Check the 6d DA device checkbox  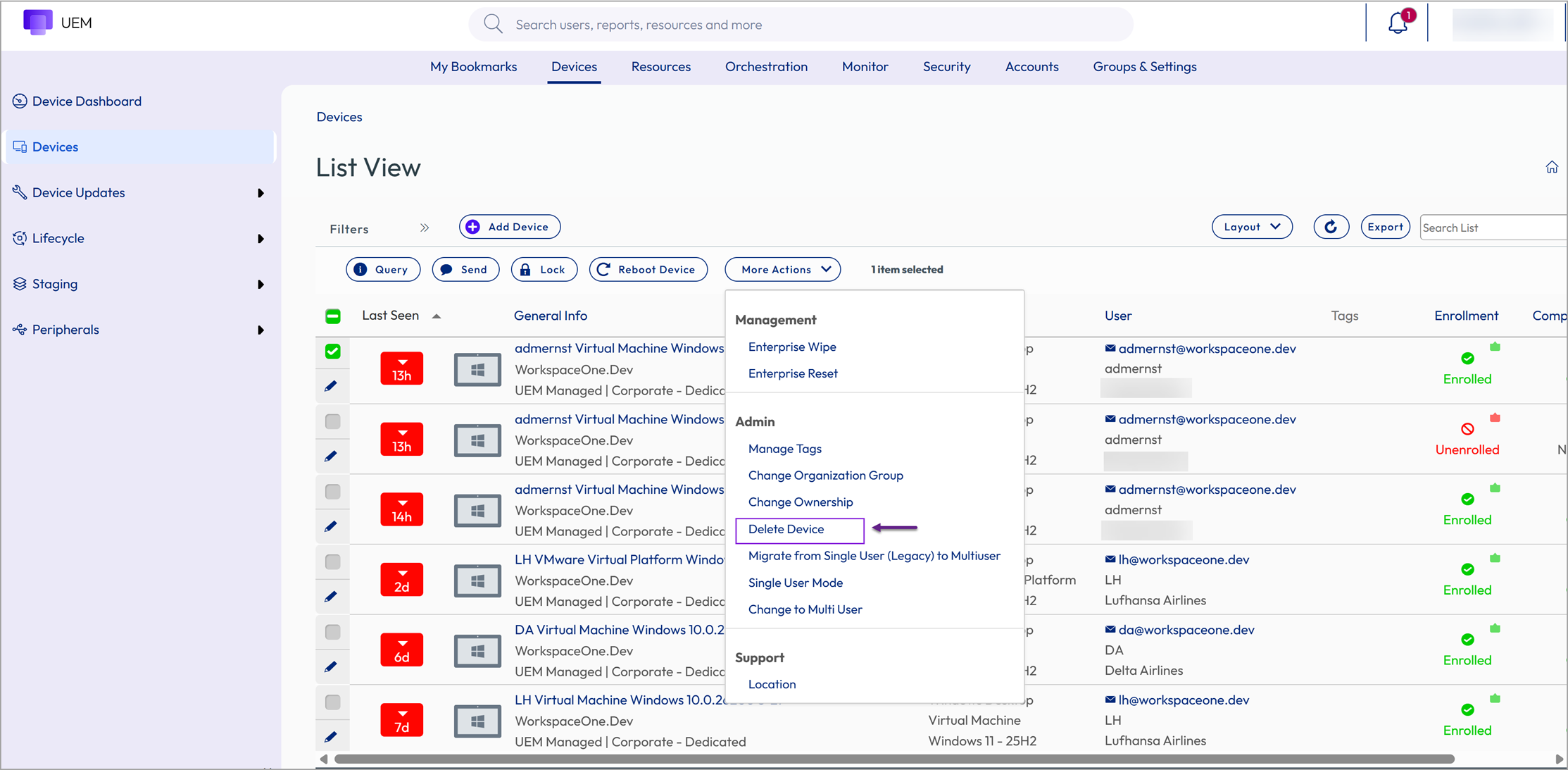tap(333, 632)
